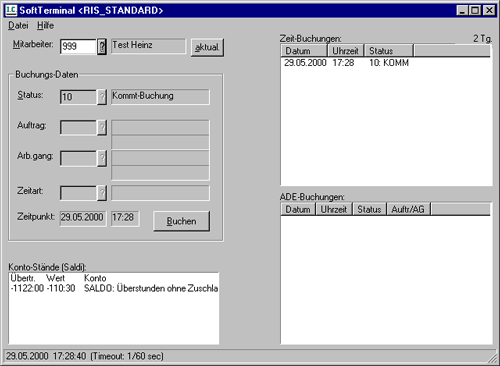
Task: Open the Zeitart lookup question mark button
Action: pos(102,193)
